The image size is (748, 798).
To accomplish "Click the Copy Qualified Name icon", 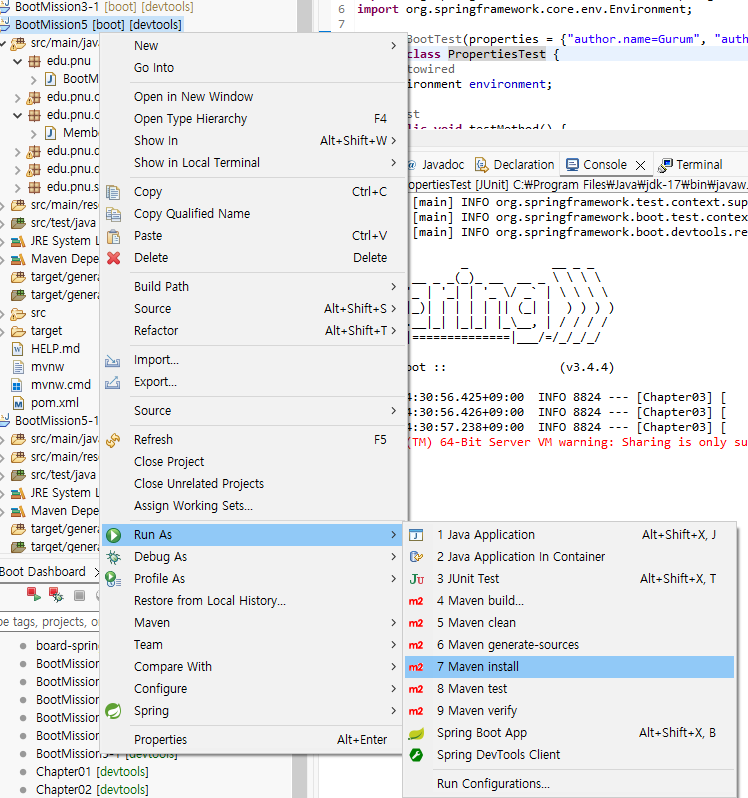I will tap(113, 214).
